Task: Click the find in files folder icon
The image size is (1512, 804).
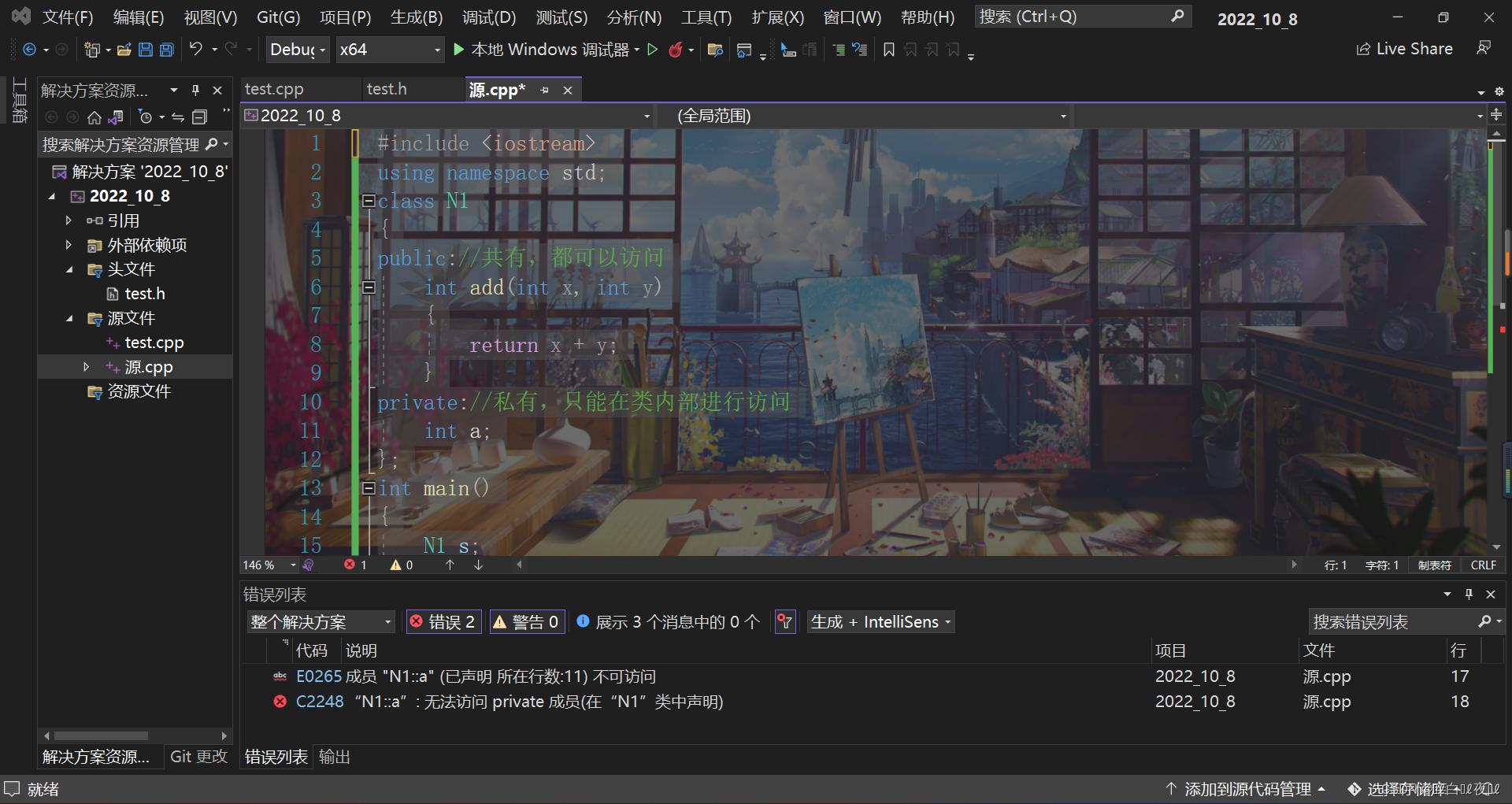Action: 715,50
